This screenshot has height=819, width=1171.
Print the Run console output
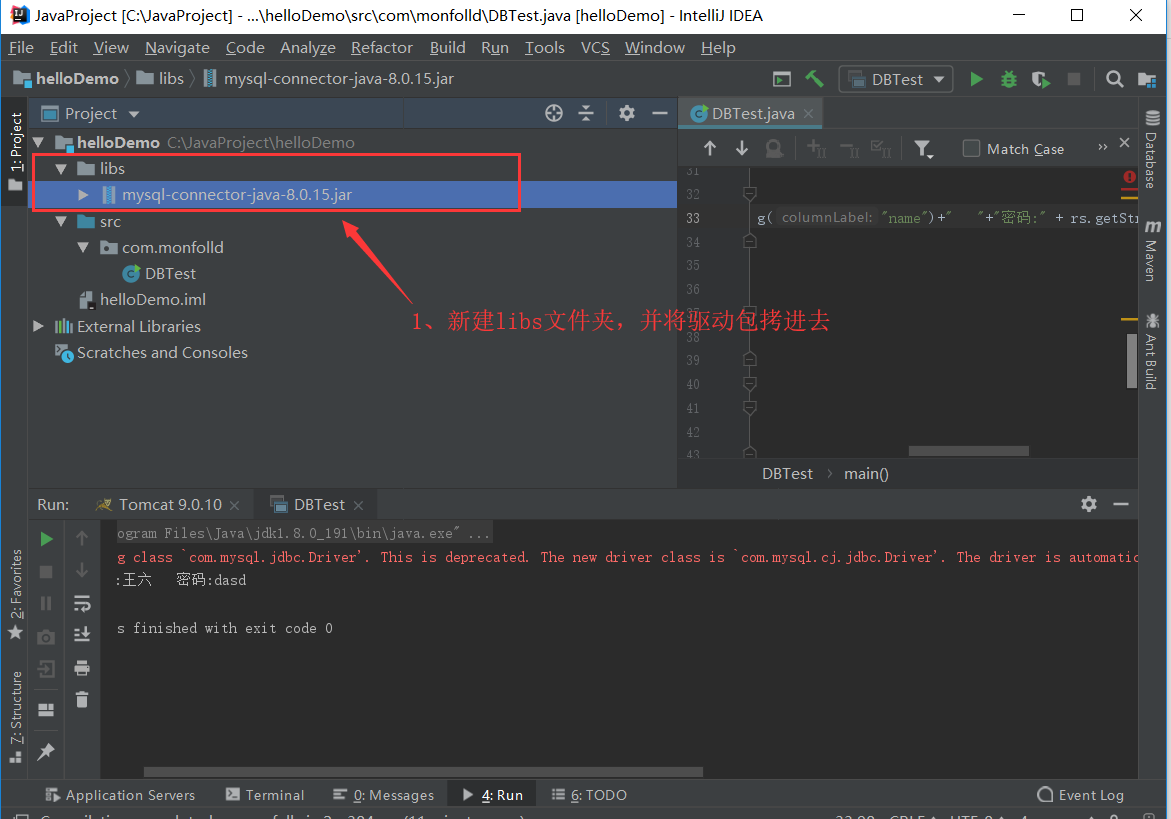coord(82,667)
